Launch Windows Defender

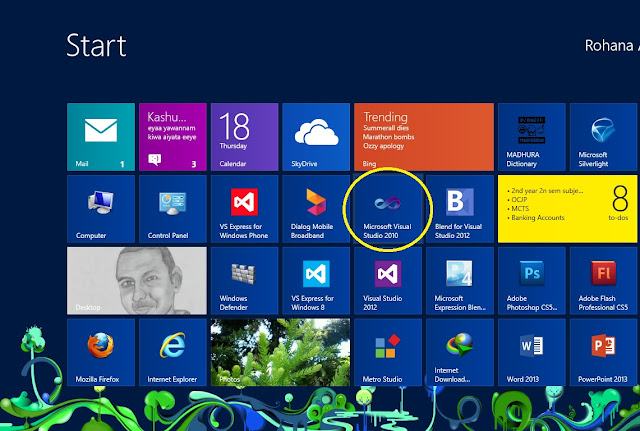pyautogui.click(x=244, y=281)
